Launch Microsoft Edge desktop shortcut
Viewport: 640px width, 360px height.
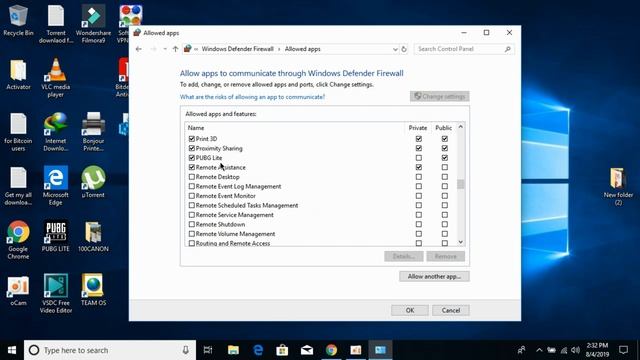click(x=56, y=186)
